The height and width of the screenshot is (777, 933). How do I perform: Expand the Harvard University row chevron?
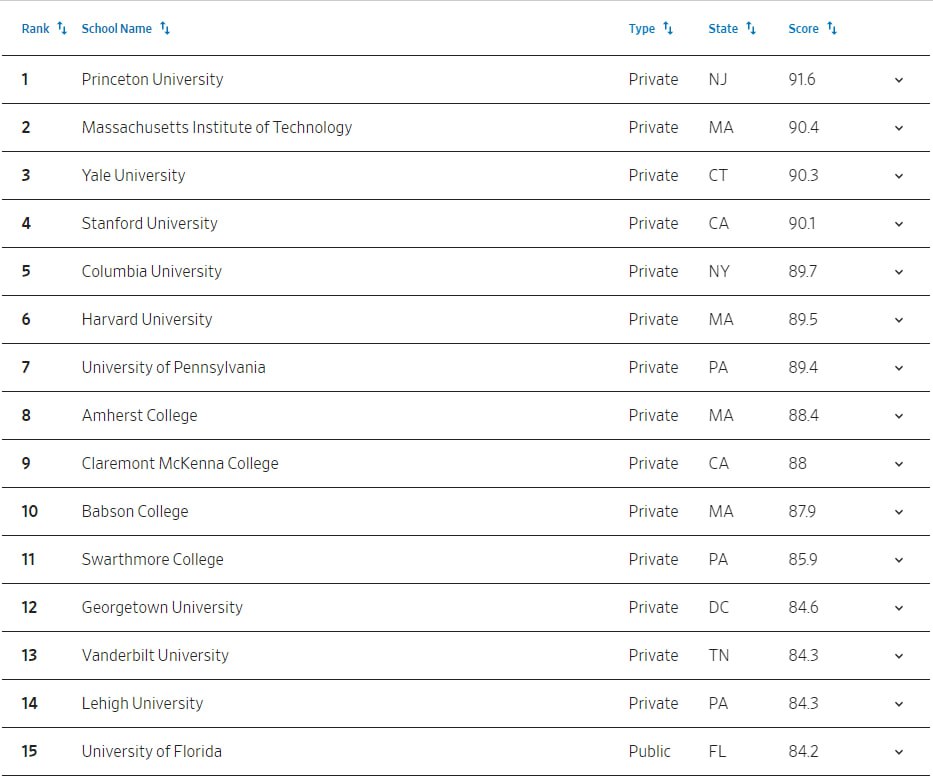(x=899, y=320)
